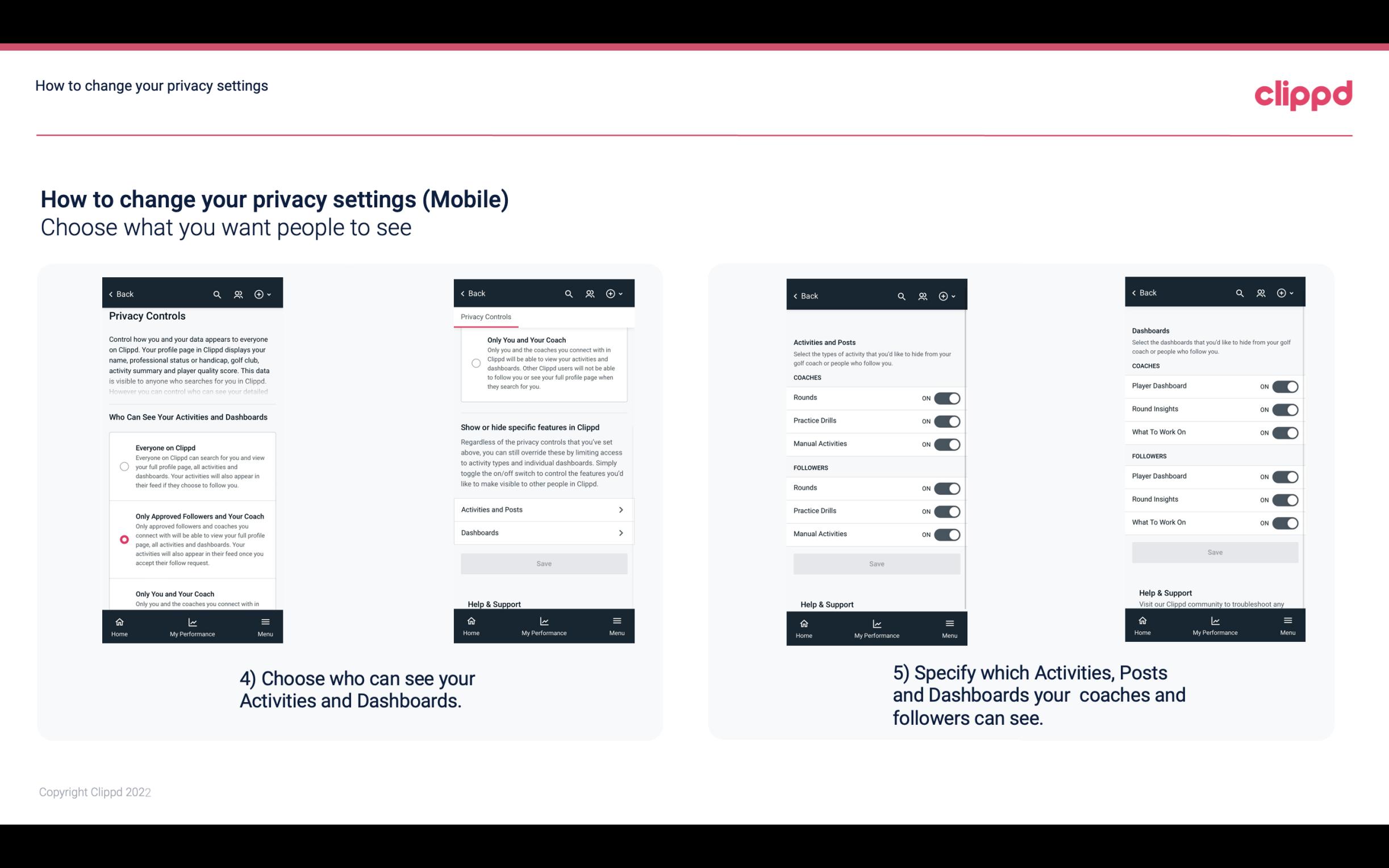Click the Save button in Dashboards panel
Image resolution: width=1389 pixels, height=868 pixels.
pyautogui.click(x=1214, y=551)
